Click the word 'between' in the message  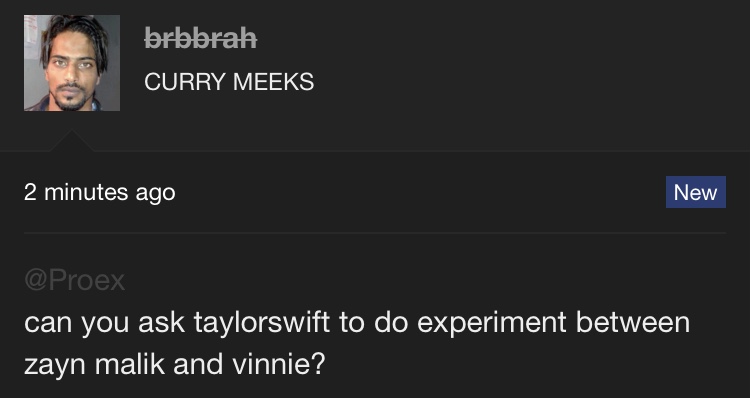pos(633,322)
